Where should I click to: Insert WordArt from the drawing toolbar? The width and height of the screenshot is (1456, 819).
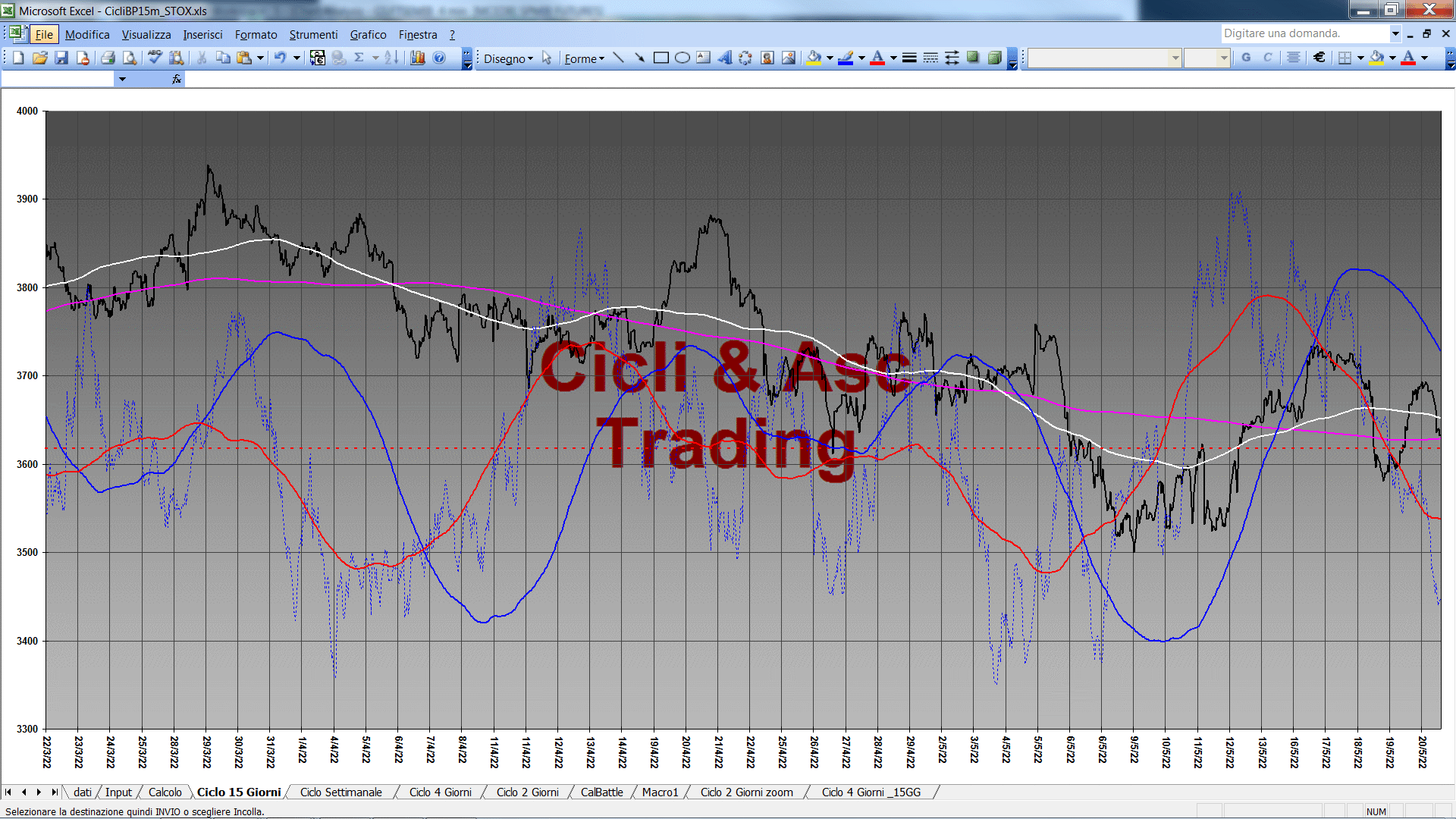pos(725,58)
